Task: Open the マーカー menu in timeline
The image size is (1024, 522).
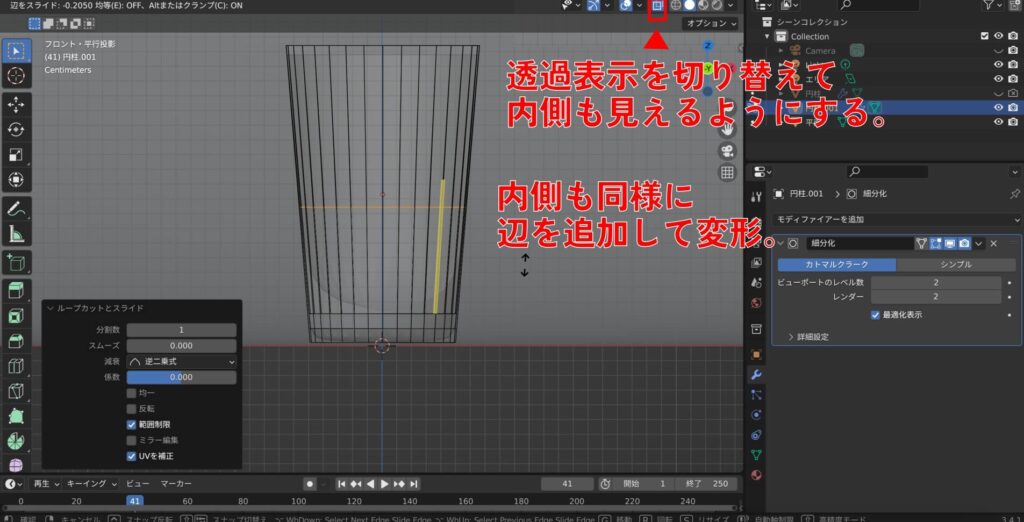Action: click(x=177, y=483)
